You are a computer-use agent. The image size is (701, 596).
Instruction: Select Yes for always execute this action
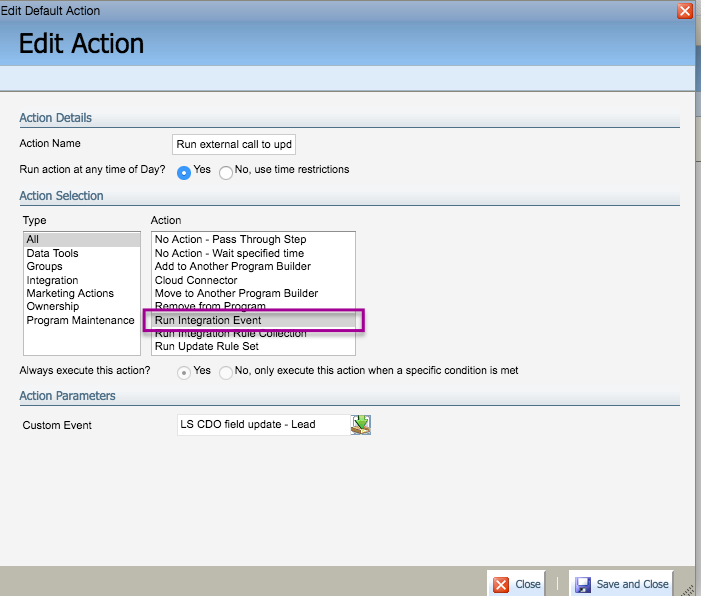[x=184, y=372]
